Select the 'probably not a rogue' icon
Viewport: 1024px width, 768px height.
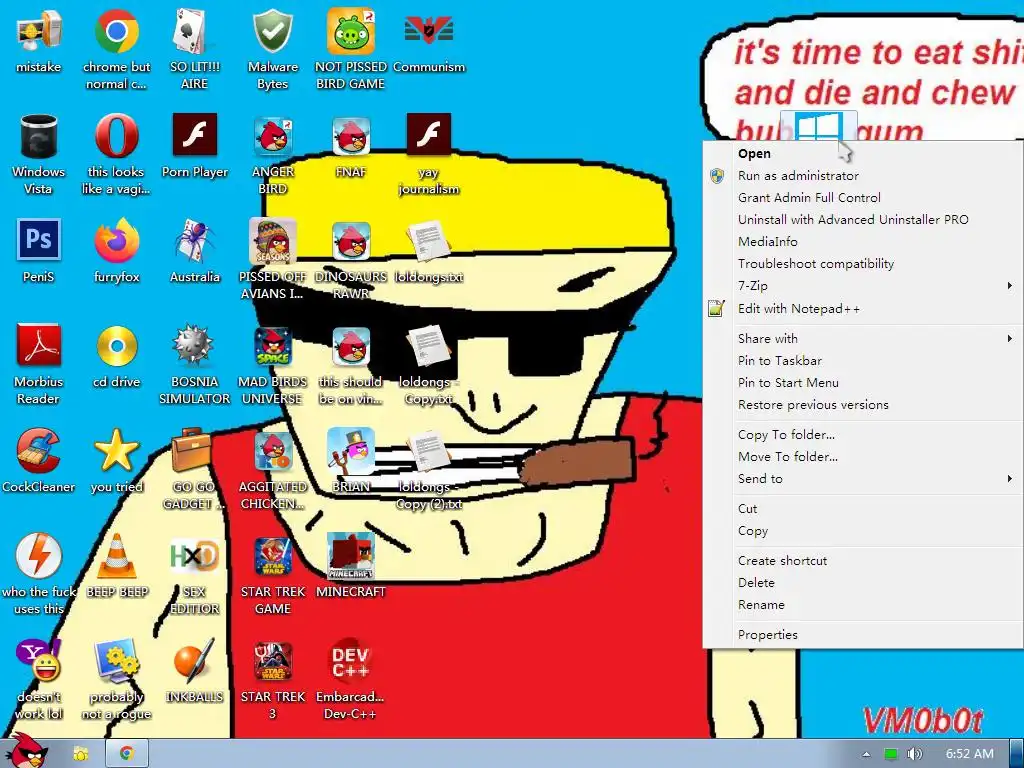[116, 661]
